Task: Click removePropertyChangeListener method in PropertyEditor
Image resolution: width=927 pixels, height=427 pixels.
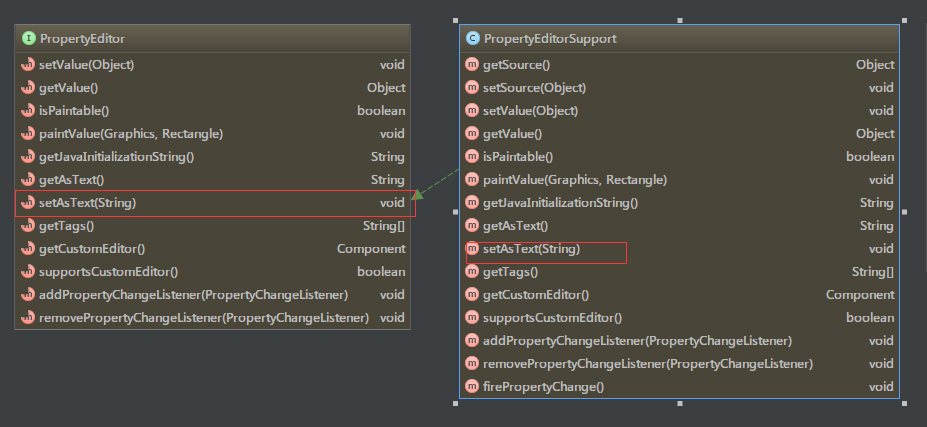Action: (203, 318)
